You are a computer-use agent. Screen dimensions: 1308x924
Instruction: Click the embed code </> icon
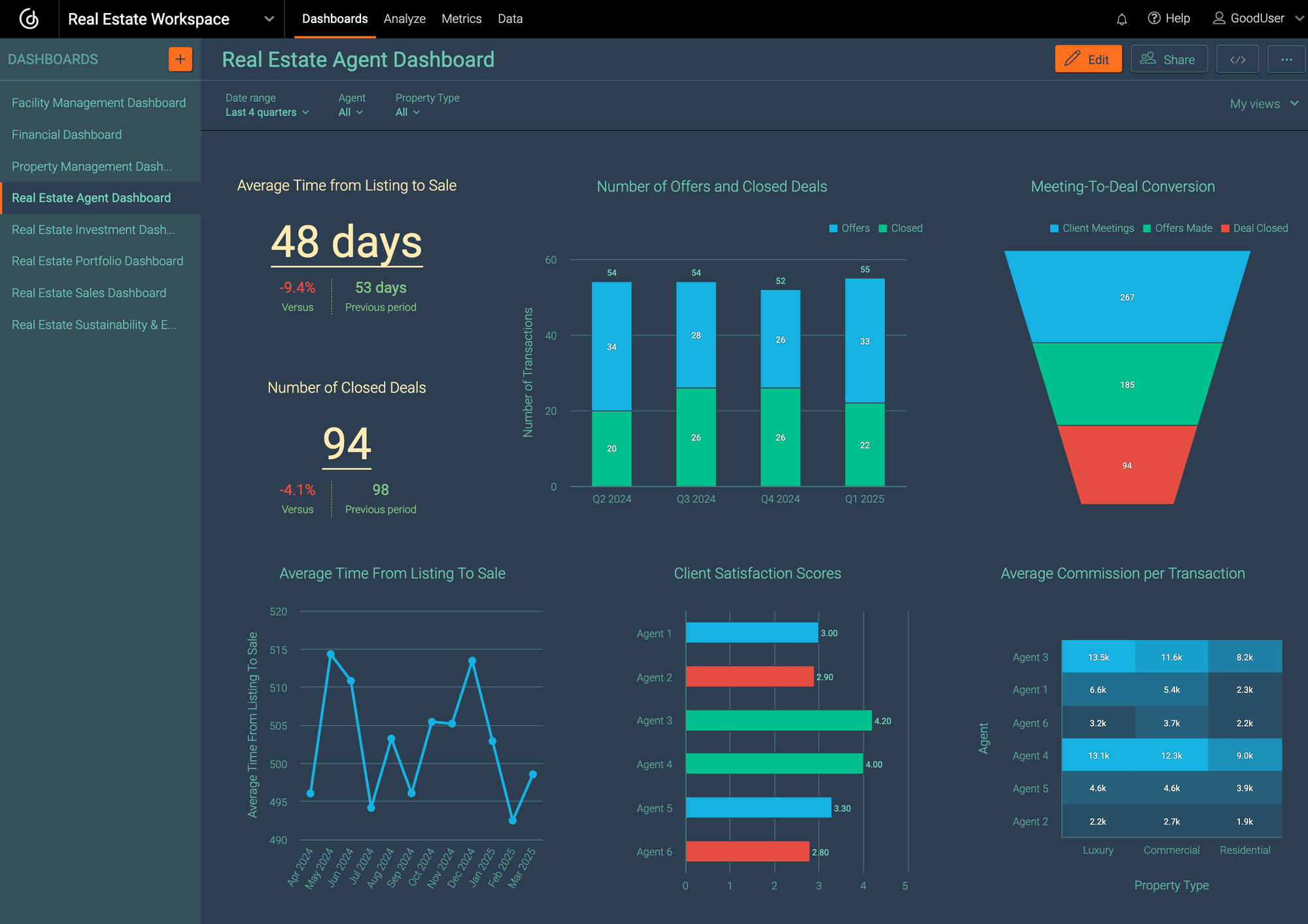pos(1237,59)
